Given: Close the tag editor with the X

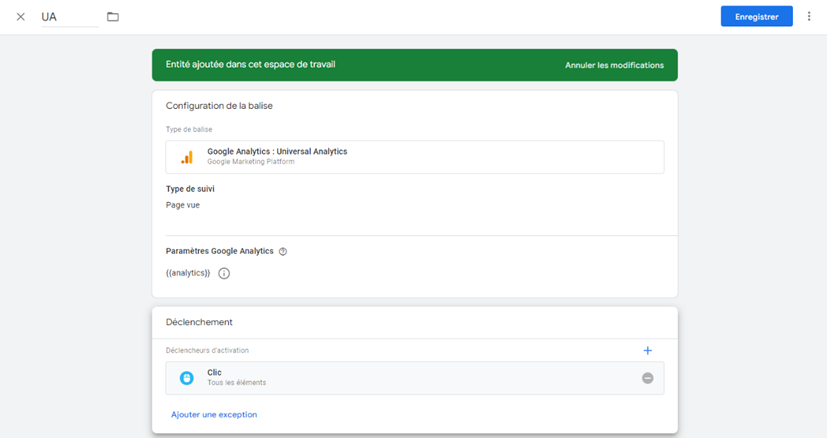Looking at the screenshot, I should [20, 17].
